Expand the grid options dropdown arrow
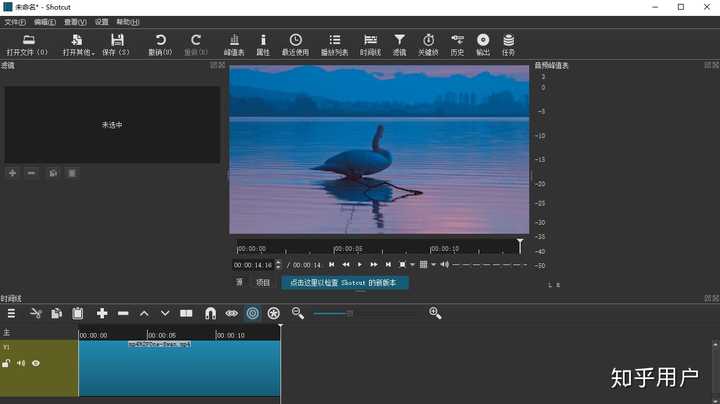This screenshot has height=404, width=720. click(x=433, y=265)
